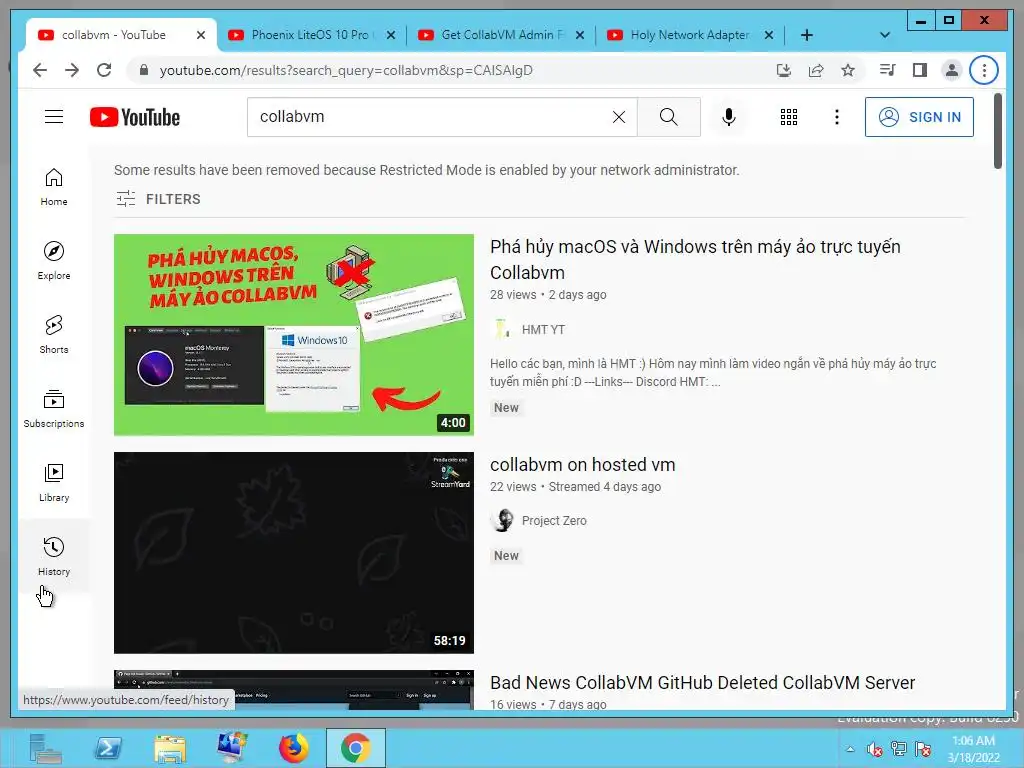Open File Explorer from the taskbar
This screenshot has width=1024, height=768.
pyautogui.click(x=170, y=748)
